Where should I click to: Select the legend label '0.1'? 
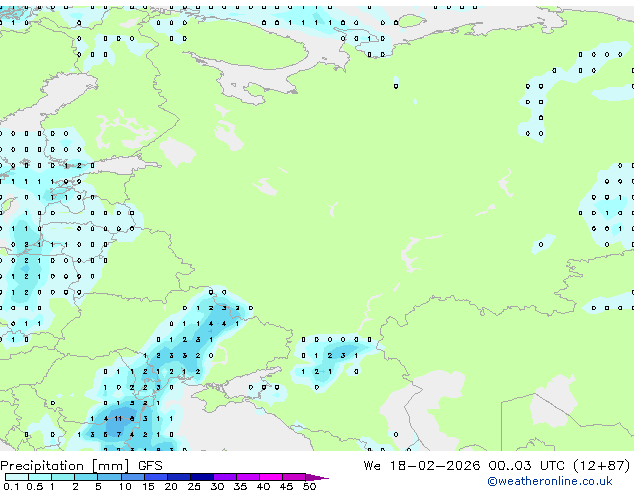coord(11,486)
